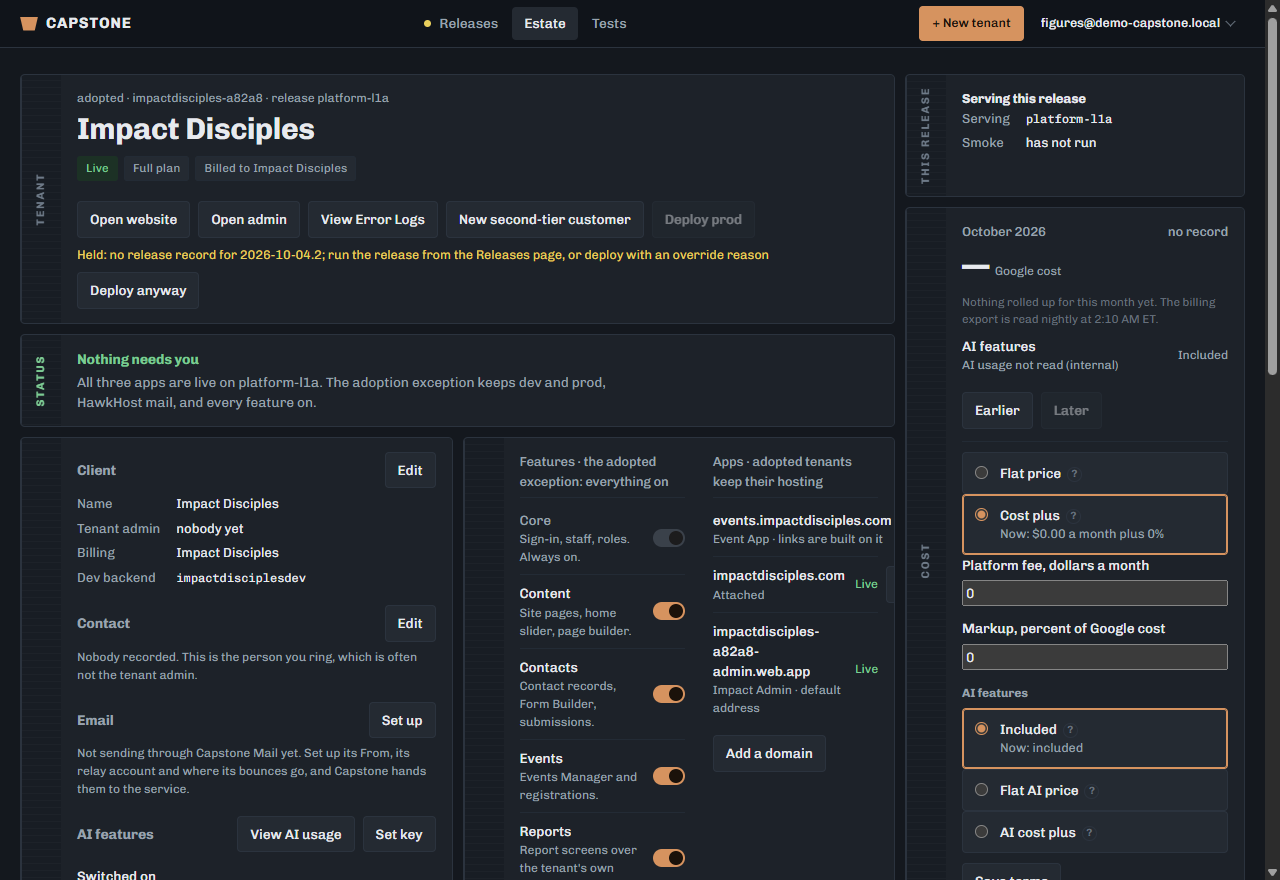This screenshot has width=1280, height=880.
Task: Click the help icon beside Flat AI price
Action: pos(1092,791)
